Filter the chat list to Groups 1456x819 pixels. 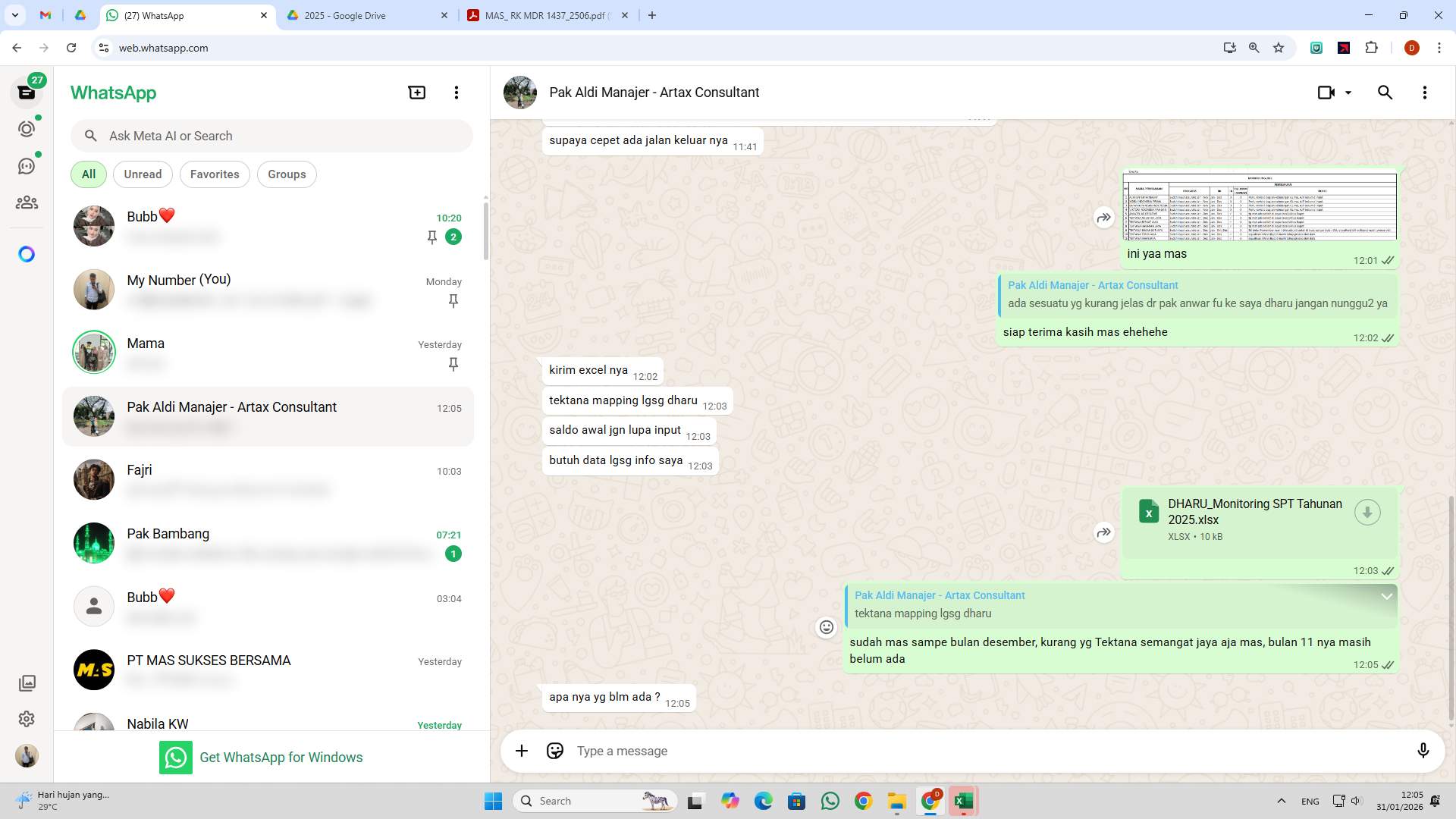287,174
